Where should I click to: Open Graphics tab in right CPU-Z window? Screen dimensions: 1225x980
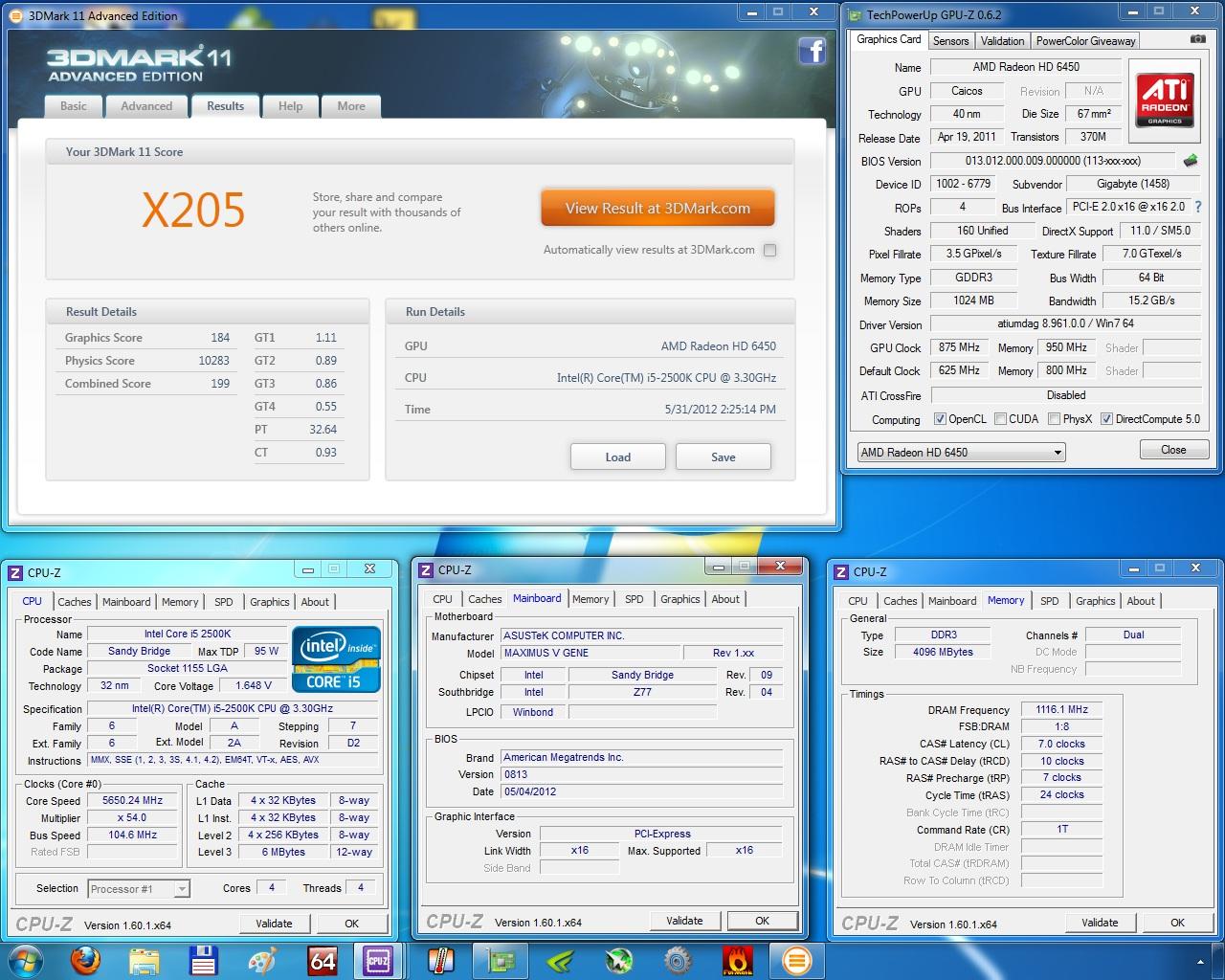[x=1095, y=601]
